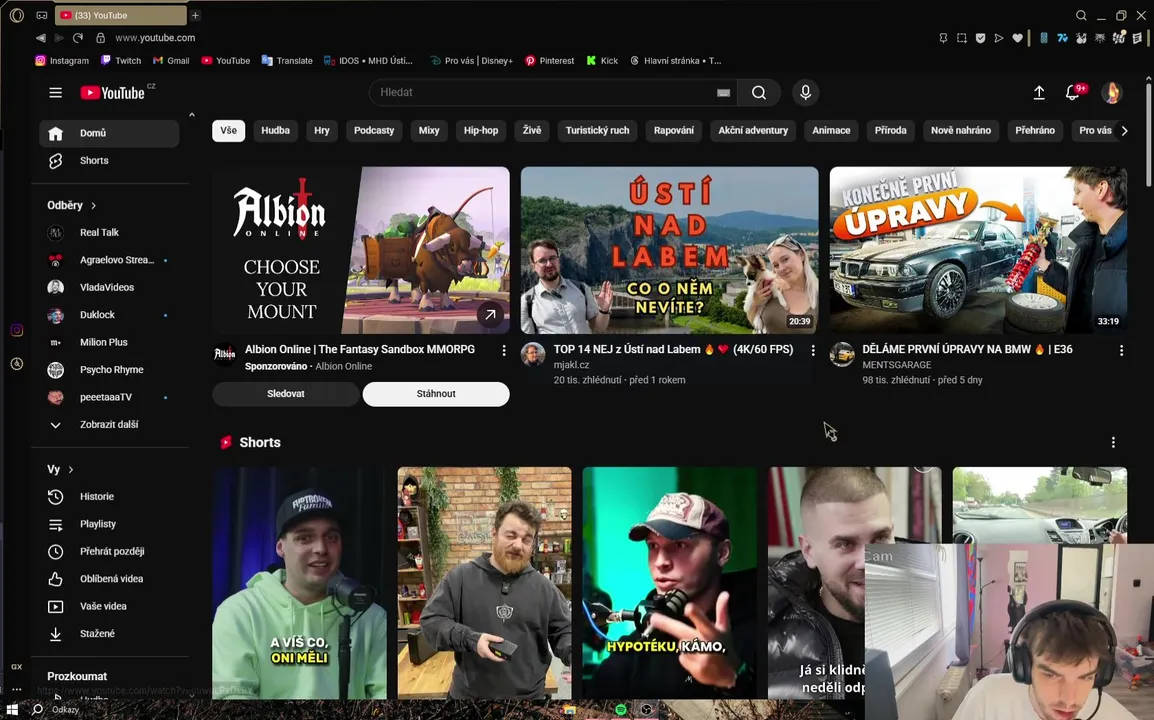The image size is (1154, 720).
Task: Reload the page in browser toolbar
Action: point(78,38)
